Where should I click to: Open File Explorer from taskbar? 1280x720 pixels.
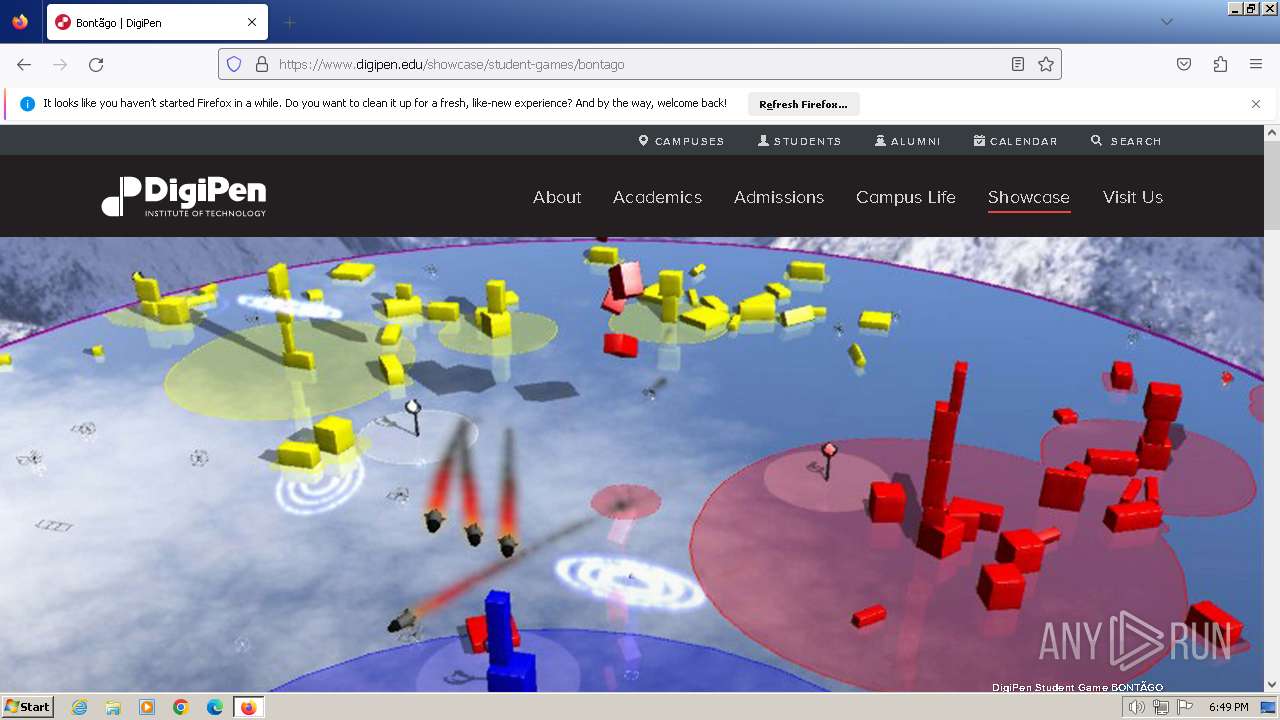coord(113,707)
